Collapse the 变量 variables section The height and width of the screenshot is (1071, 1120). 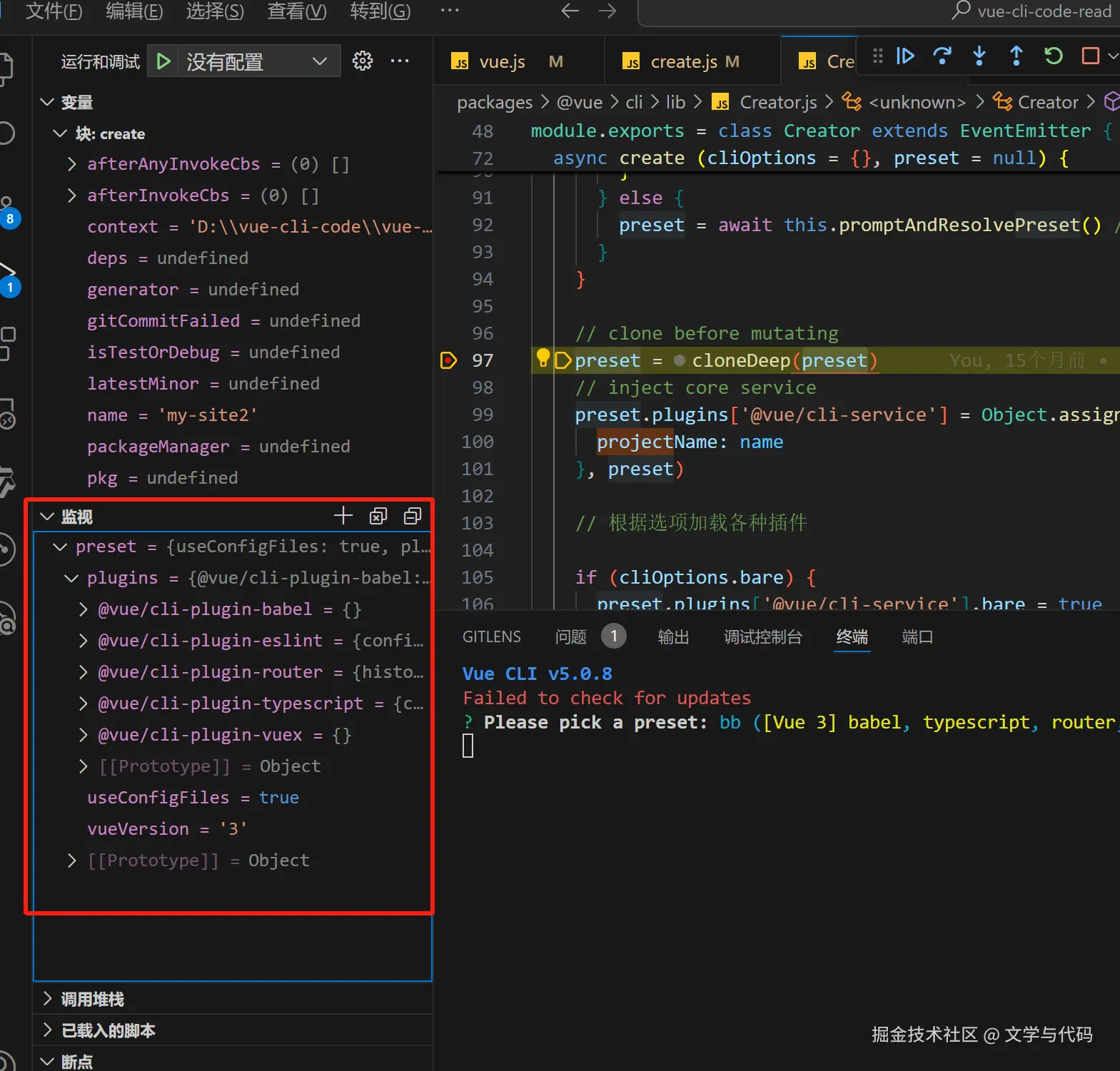[x=47, y=102]
